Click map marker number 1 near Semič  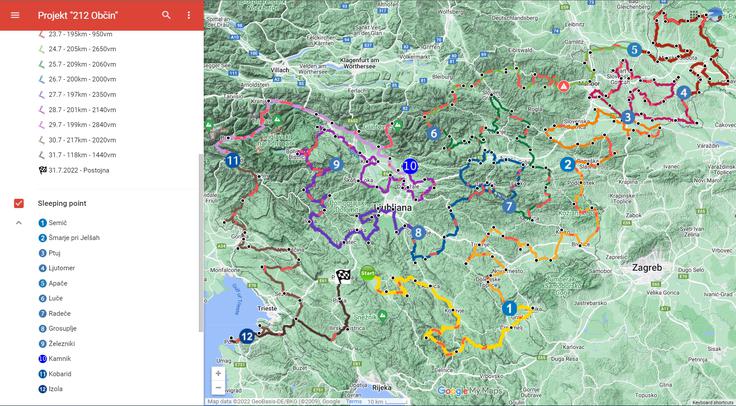[x=509, y=308]
